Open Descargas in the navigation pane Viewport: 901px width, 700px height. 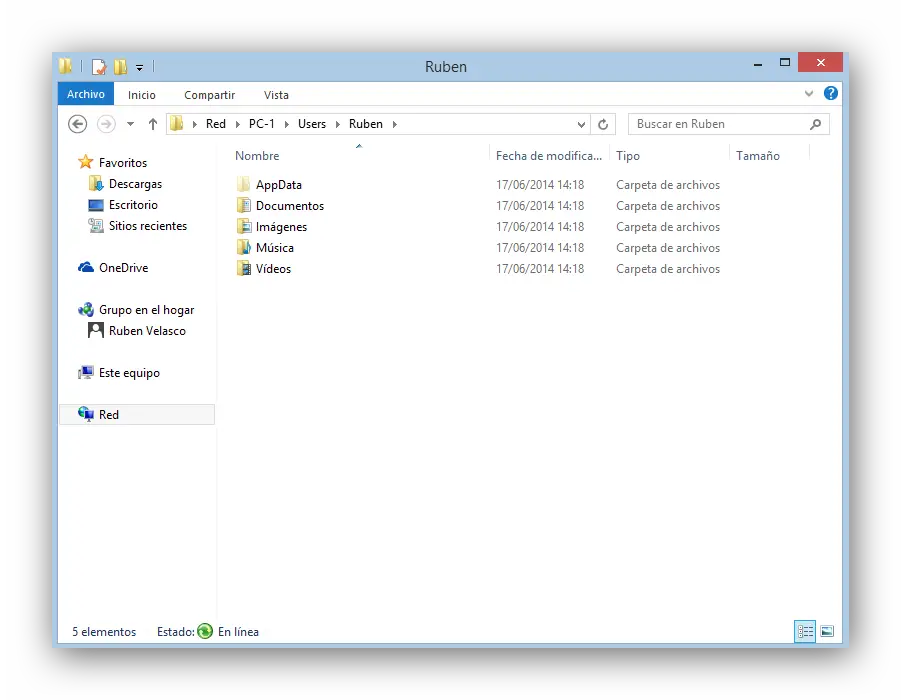(135, 184)
